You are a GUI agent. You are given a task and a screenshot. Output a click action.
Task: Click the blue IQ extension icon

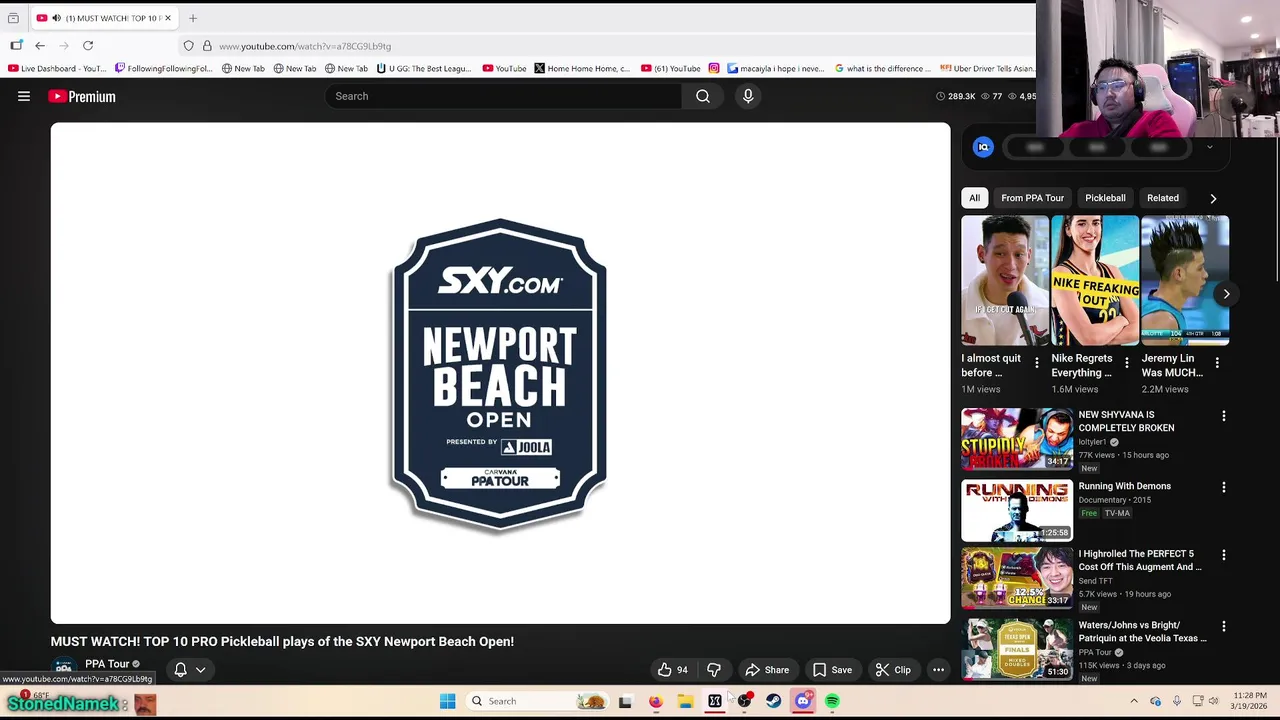click(x=983, y=147)
